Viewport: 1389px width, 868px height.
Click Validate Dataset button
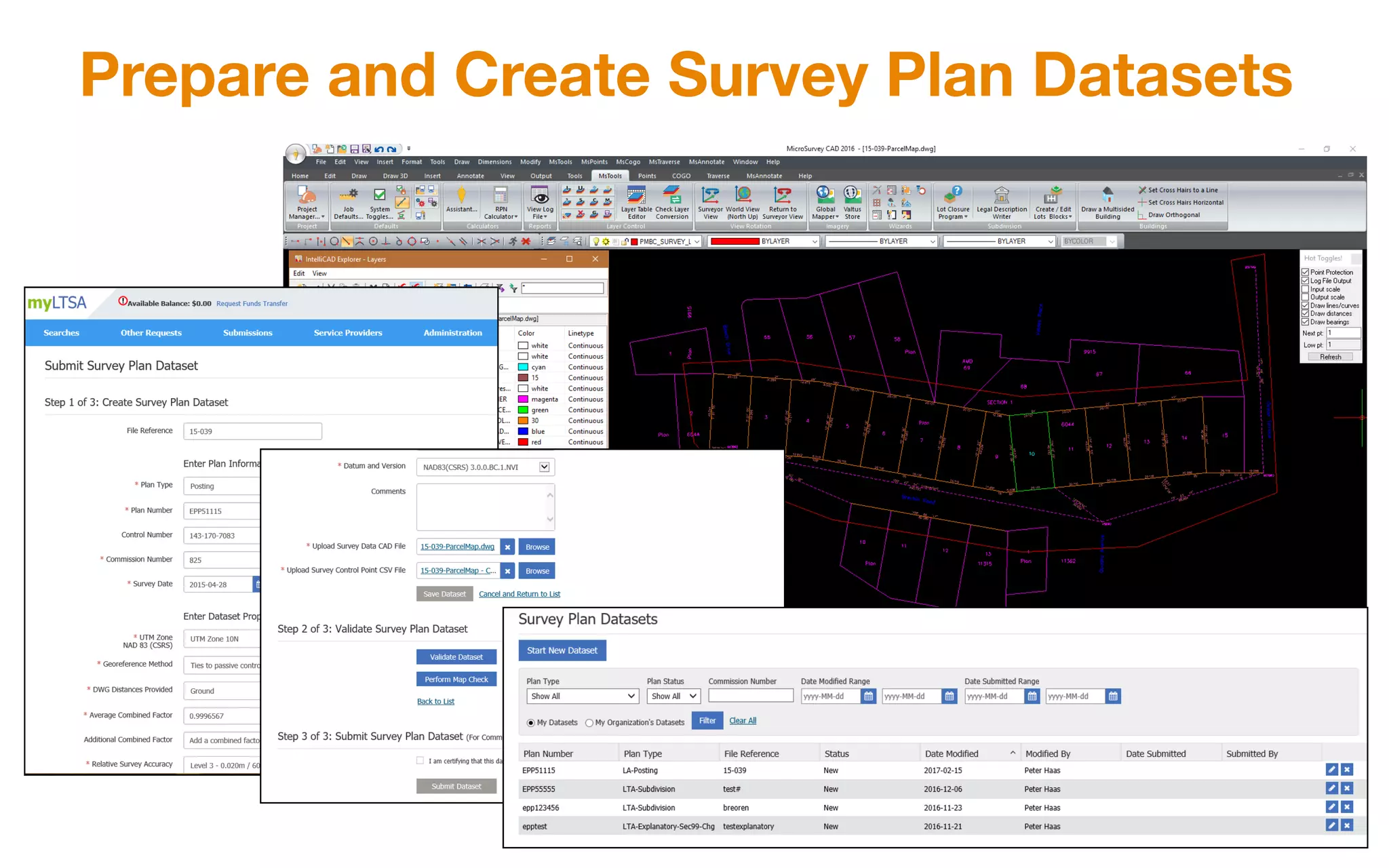coord(456,657)
